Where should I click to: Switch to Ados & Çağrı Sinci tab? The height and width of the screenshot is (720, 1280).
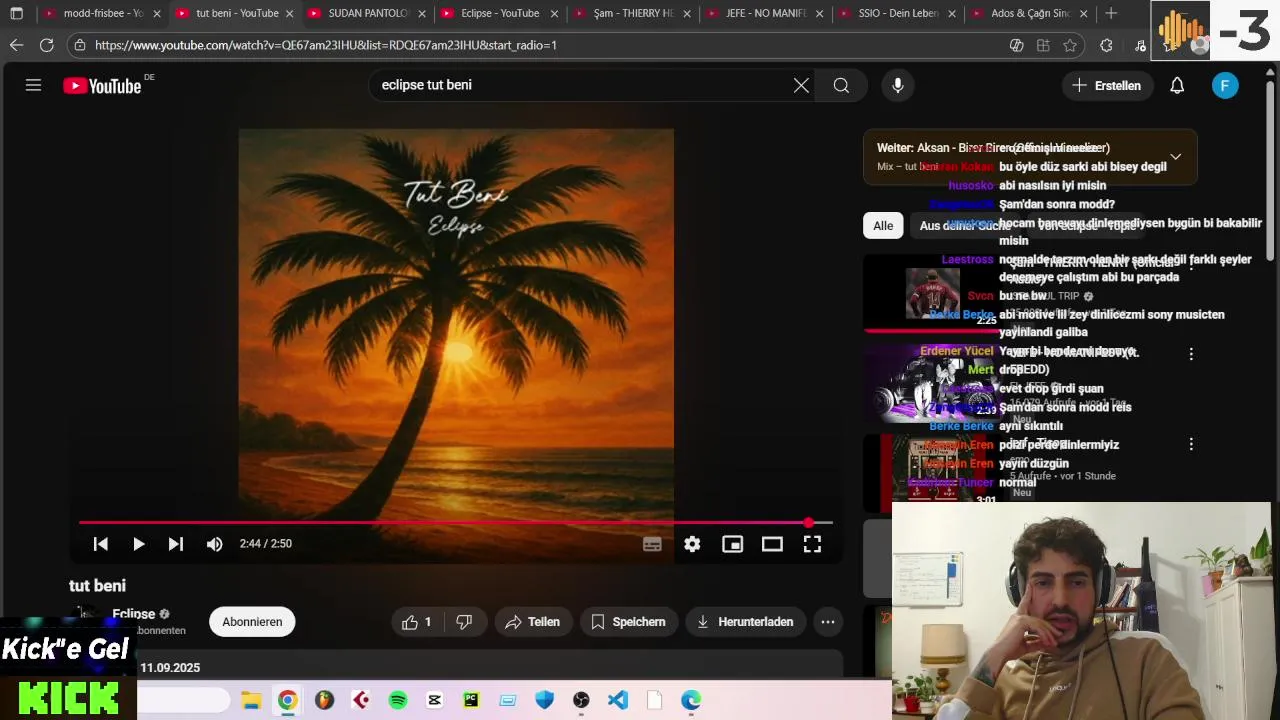[1030, 14]
